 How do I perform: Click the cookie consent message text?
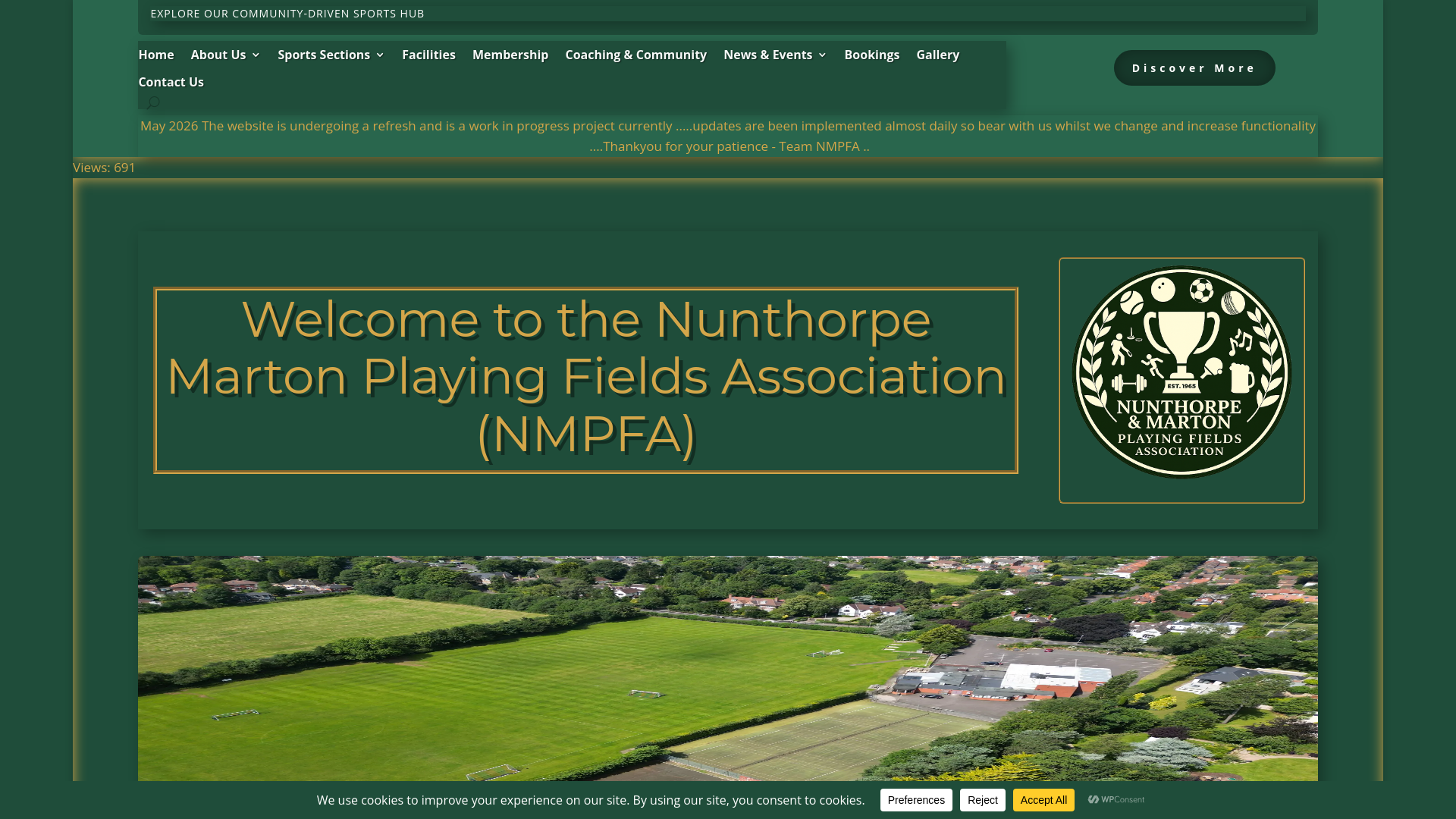click(591, 800)
